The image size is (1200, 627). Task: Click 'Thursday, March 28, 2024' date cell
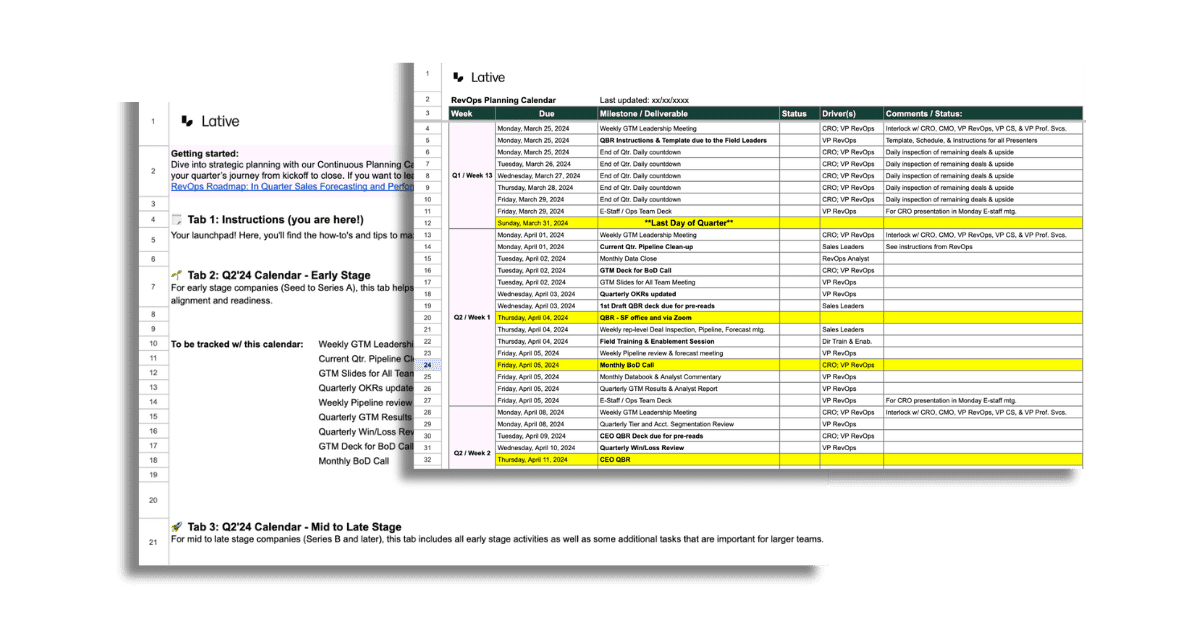[x=545, y=188]
